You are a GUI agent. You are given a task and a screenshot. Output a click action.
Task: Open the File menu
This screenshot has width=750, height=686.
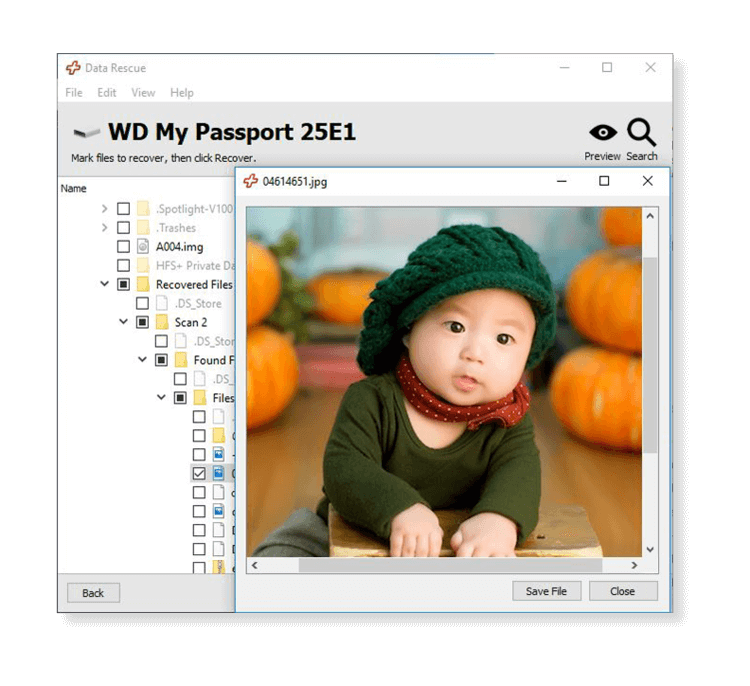click(x=74, y=93)
